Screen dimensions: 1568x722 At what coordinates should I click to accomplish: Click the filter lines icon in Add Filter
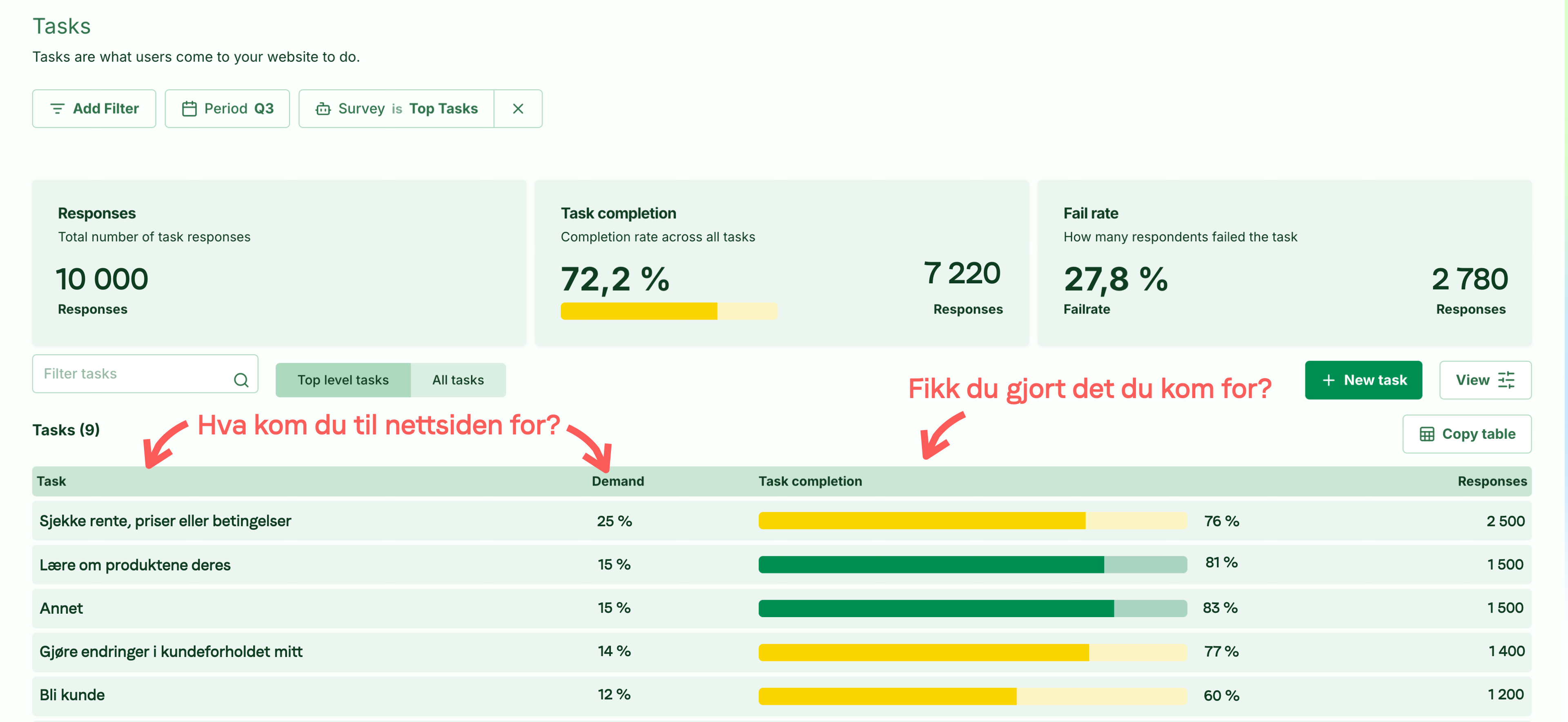coord(57,109)
